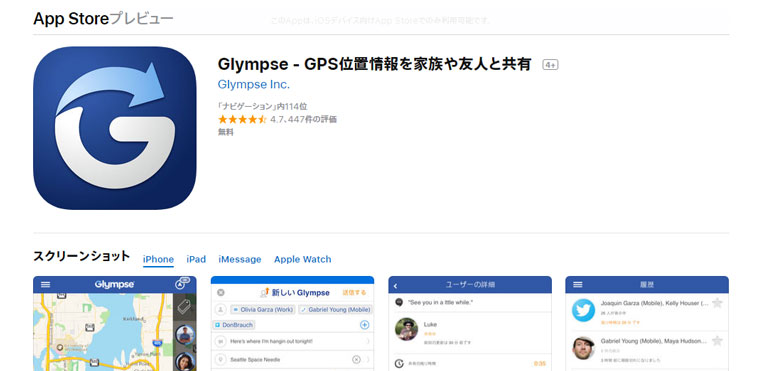The image size is (761, 371).
Task: Clear the Seattle Space Needle destination
Action: click(356, 360)
